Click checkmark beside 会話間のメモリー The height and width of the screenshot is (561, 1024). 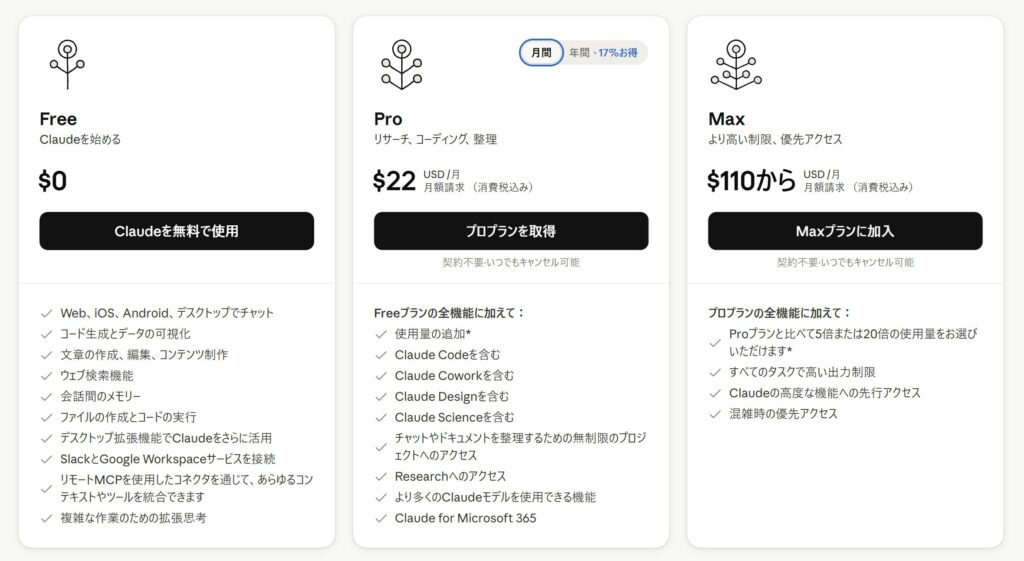[46, 397]
